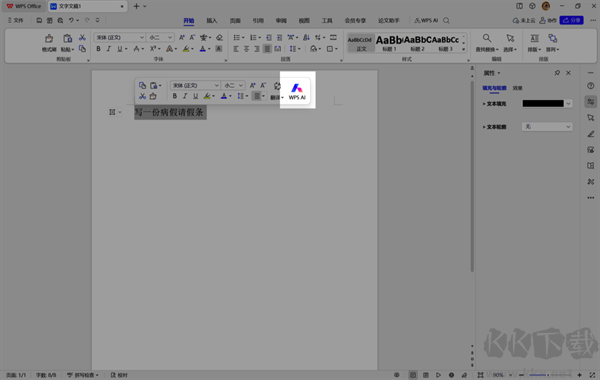This screenshot has width=600, height=380.
Task: Open the File menu button
Action: click(16, 20)
